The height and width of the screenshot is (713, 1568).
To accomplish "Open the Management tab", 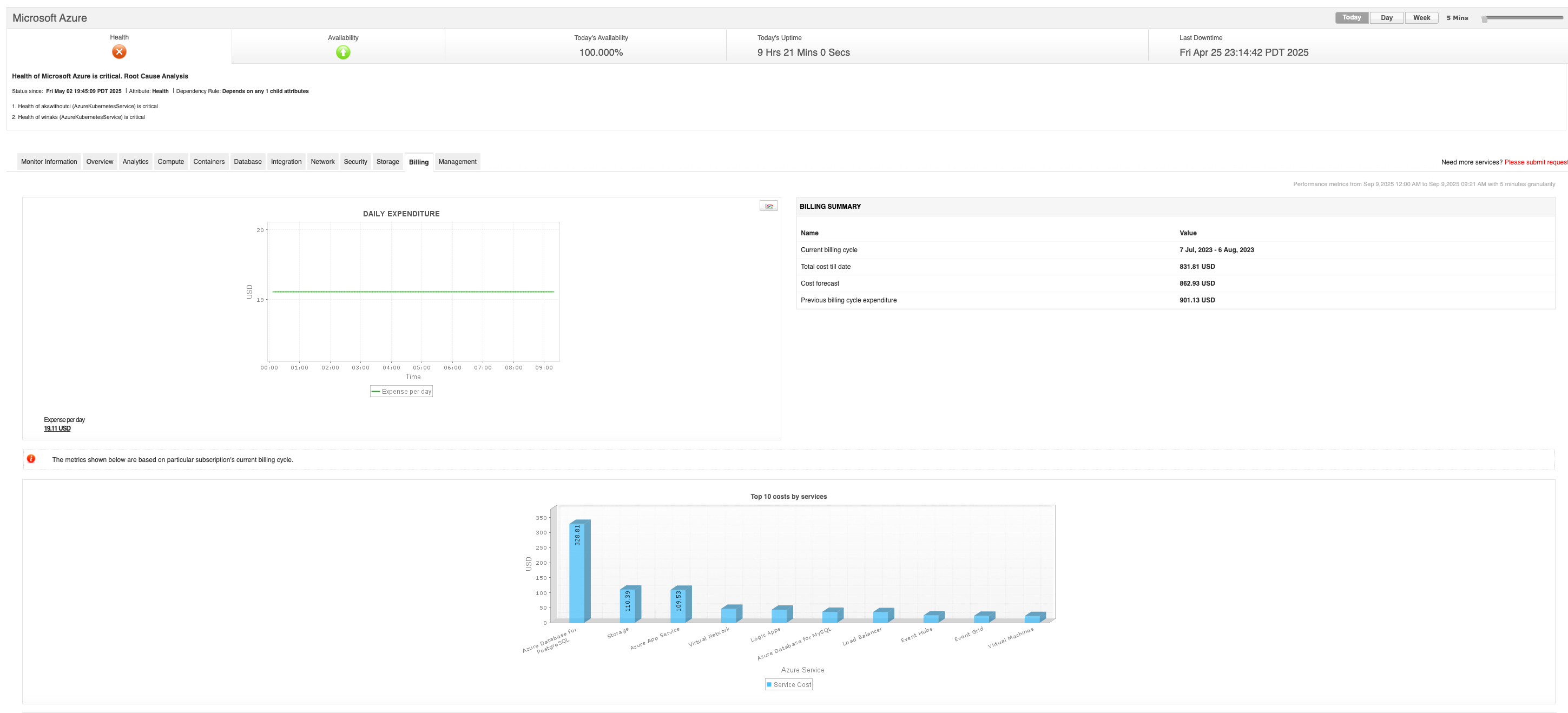I will [x=457, y=162].
